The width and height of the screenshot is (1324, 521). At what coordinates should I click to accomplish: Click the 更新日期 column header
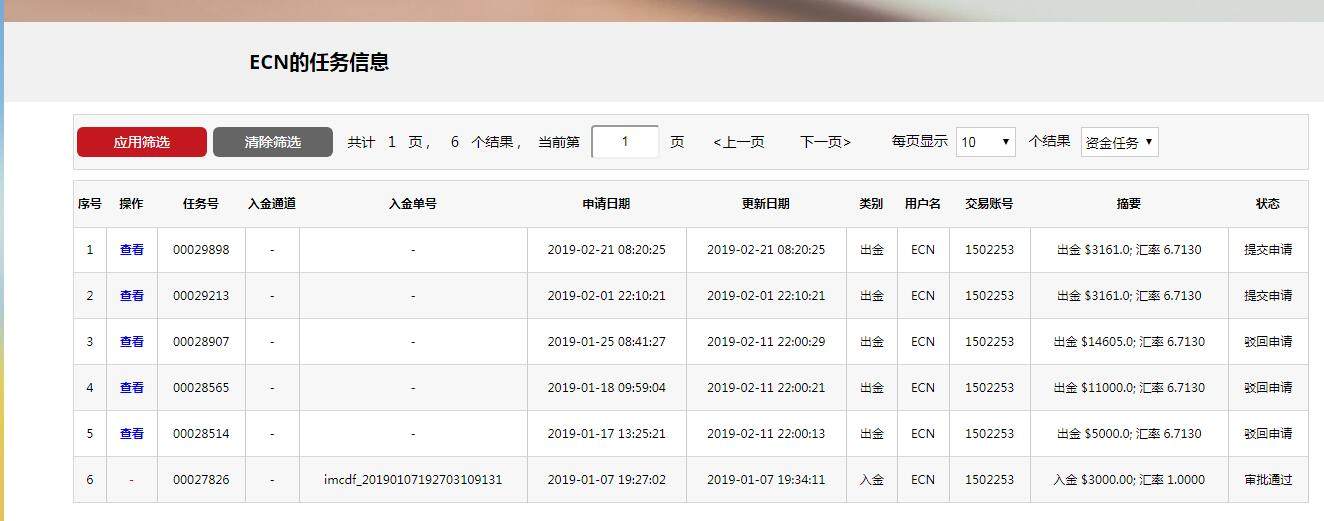pos(765,204)
